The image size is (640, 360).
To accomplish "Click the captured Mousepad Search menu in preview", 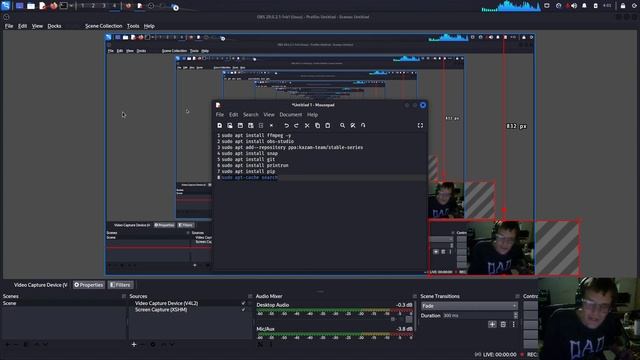I will pos(251,115).
